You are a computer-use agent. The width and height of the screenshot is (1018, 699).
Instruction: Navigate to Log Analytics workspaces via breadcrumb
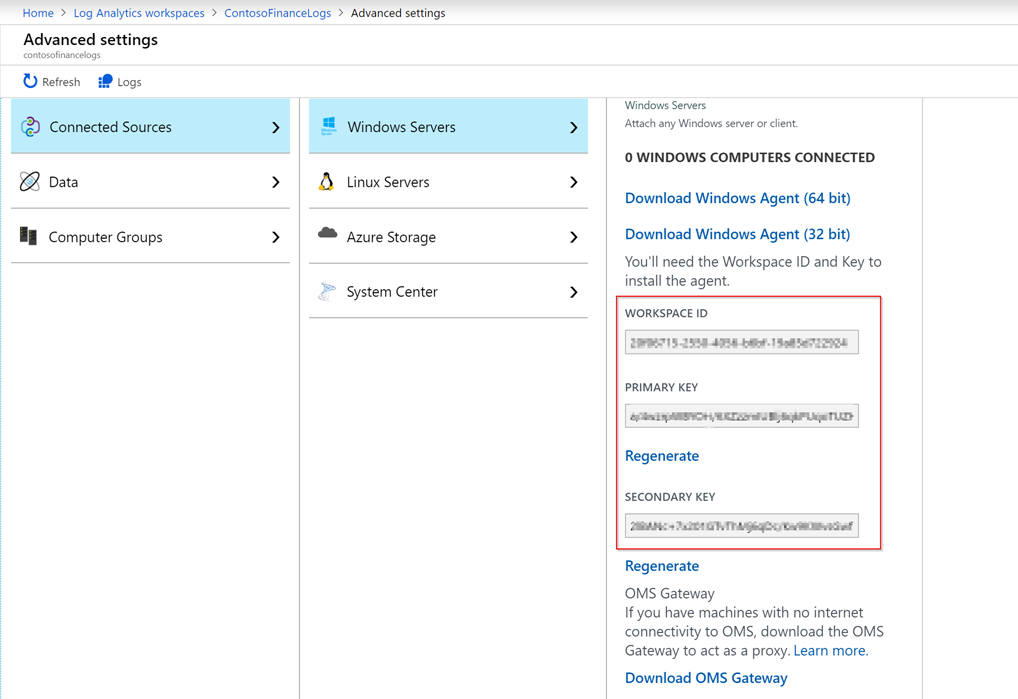pyautogui.click(x=138, y=13)
